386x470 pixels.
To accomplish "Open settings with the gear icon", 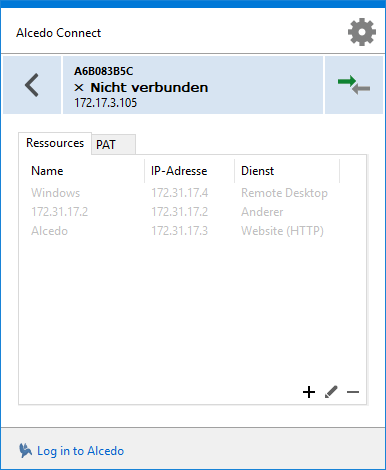I will (x=362, y=32).
